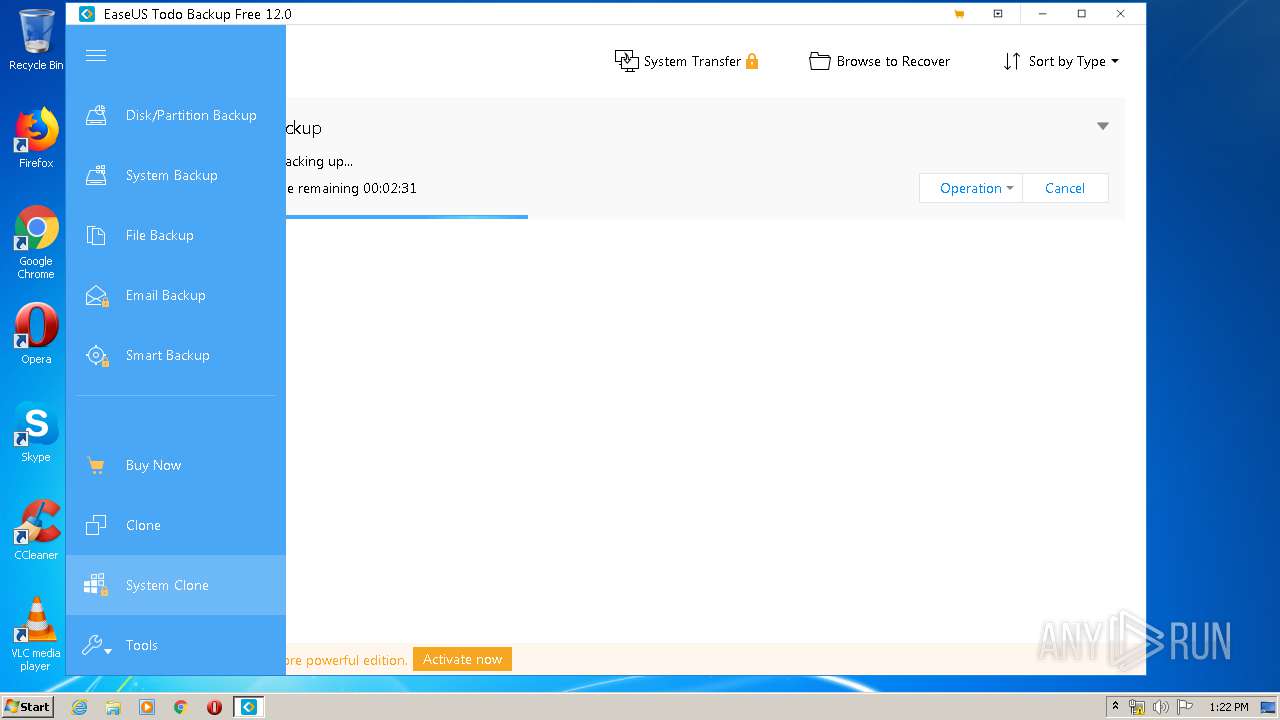1280x720 pixels.
Task: Show hidden system tray icons
Action: (1116, 707)
